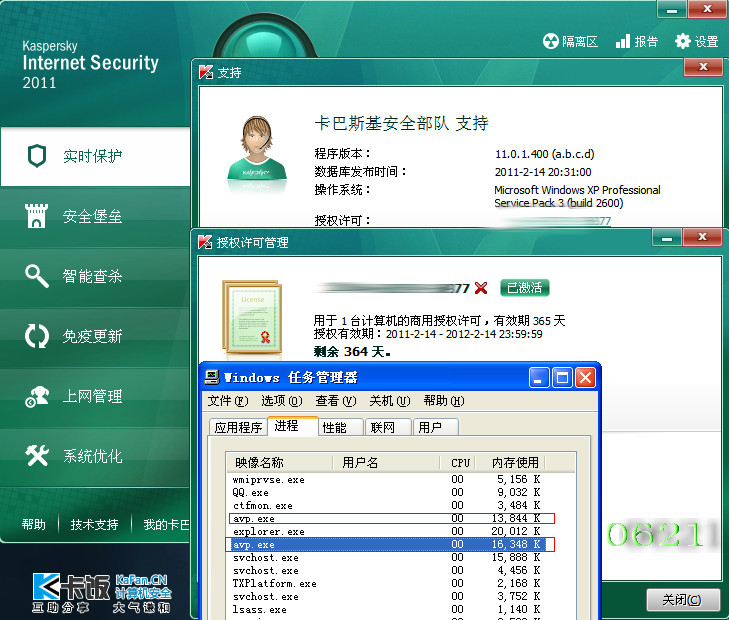Minimize the 授权许可管理 window

(667, 238)
